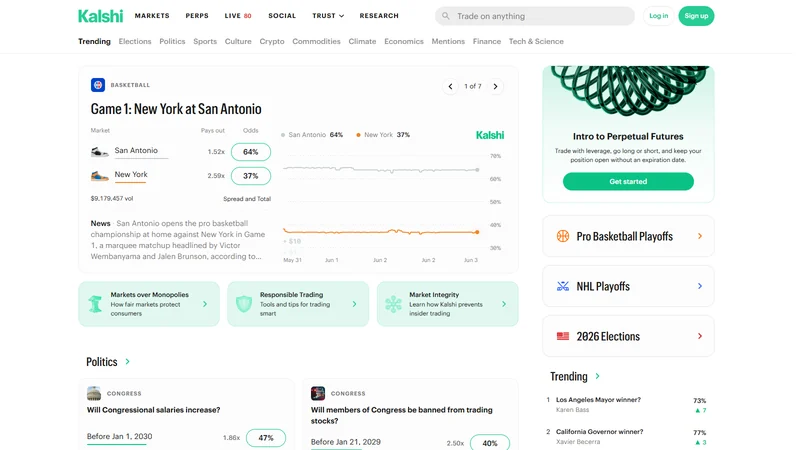Select the Sports category tab
The width and height of the screenshot is (800, 450).
click(x=205, y=41)
